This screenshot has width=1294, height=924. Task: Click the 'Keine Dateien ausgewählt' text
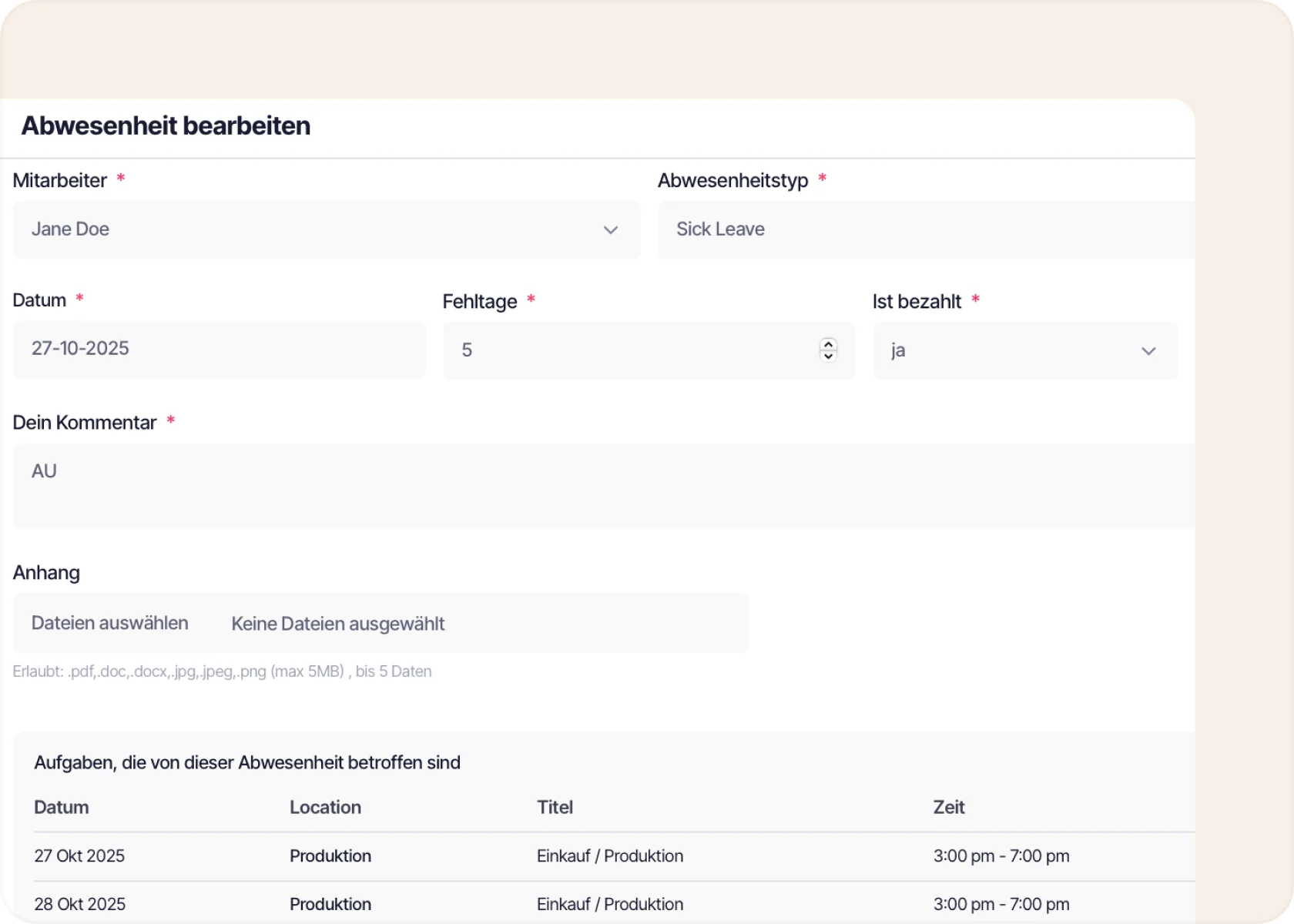(x=338, y=624)
